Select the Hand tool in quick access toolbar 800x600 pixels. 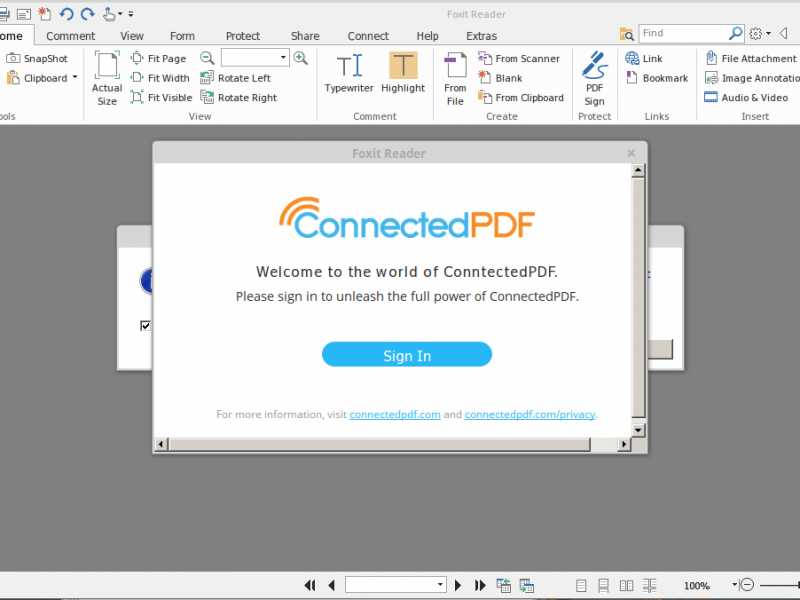tap(109, 14)
